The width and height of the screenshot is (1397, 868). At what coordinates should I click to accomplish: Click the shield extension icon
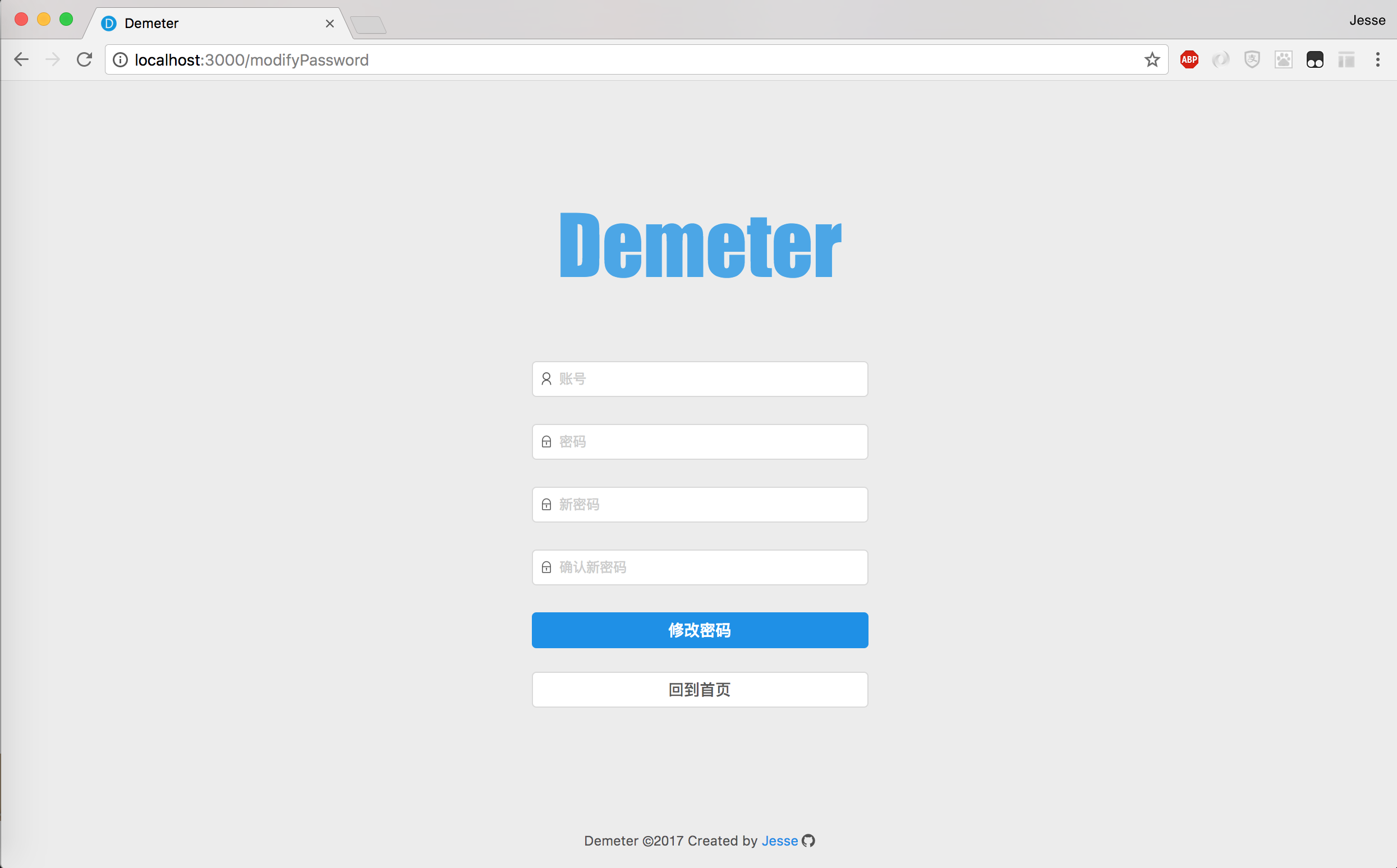1252,59
